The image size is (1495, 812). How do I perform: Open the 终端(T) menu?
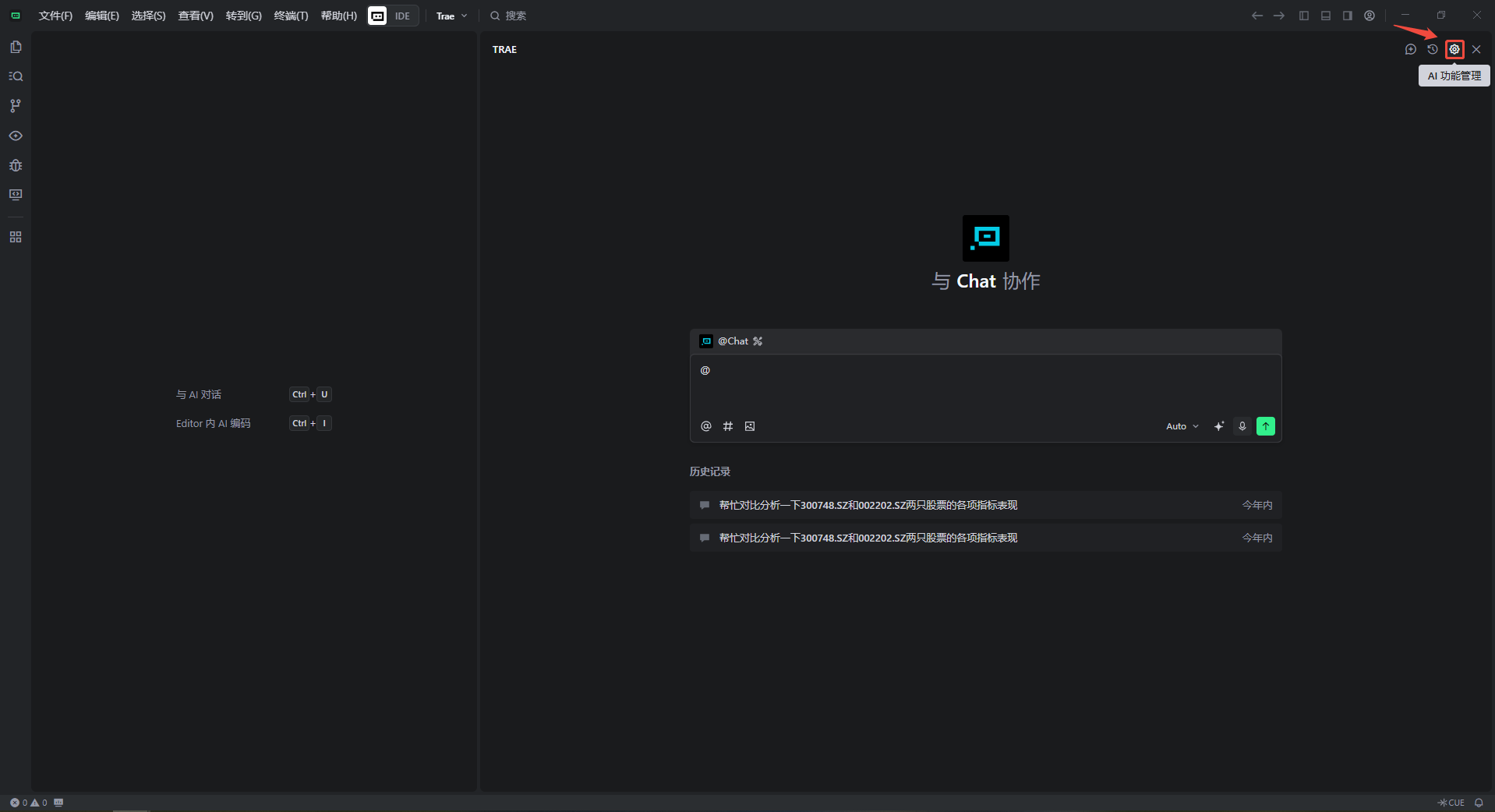[291, 16]
